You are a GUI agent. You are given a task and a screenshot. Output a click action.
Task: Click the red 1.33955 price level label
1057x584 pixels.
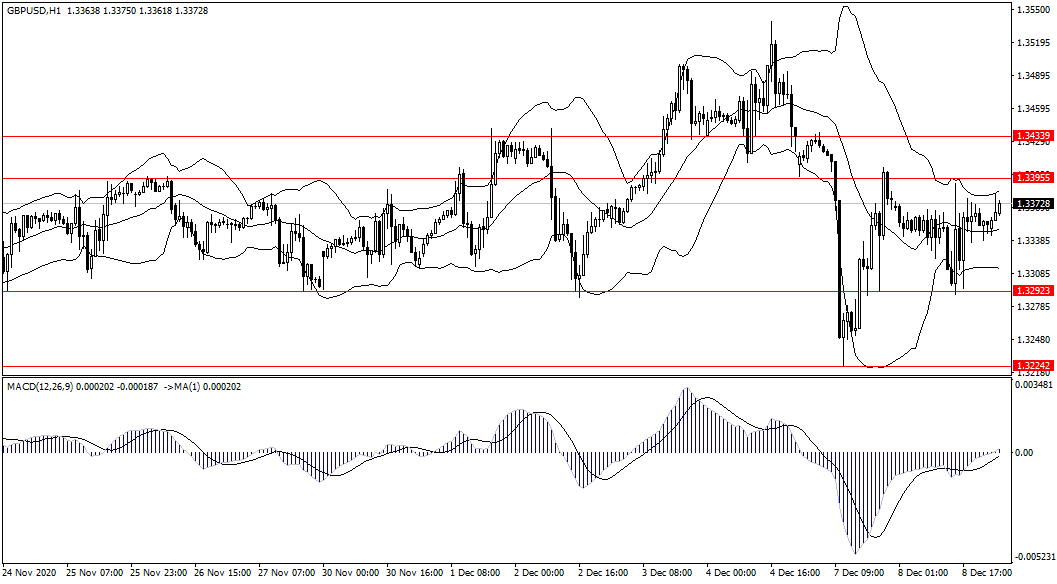coord(1032,177)
